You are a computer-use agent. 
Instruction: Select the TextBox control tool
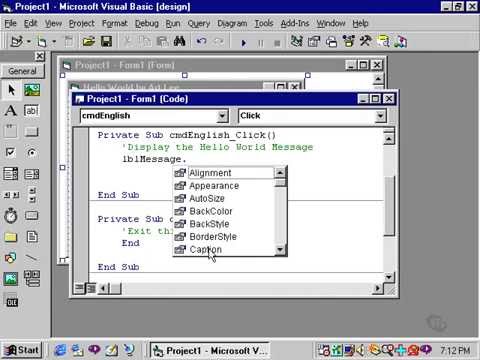pyautogui.click(x=32, y=110)
